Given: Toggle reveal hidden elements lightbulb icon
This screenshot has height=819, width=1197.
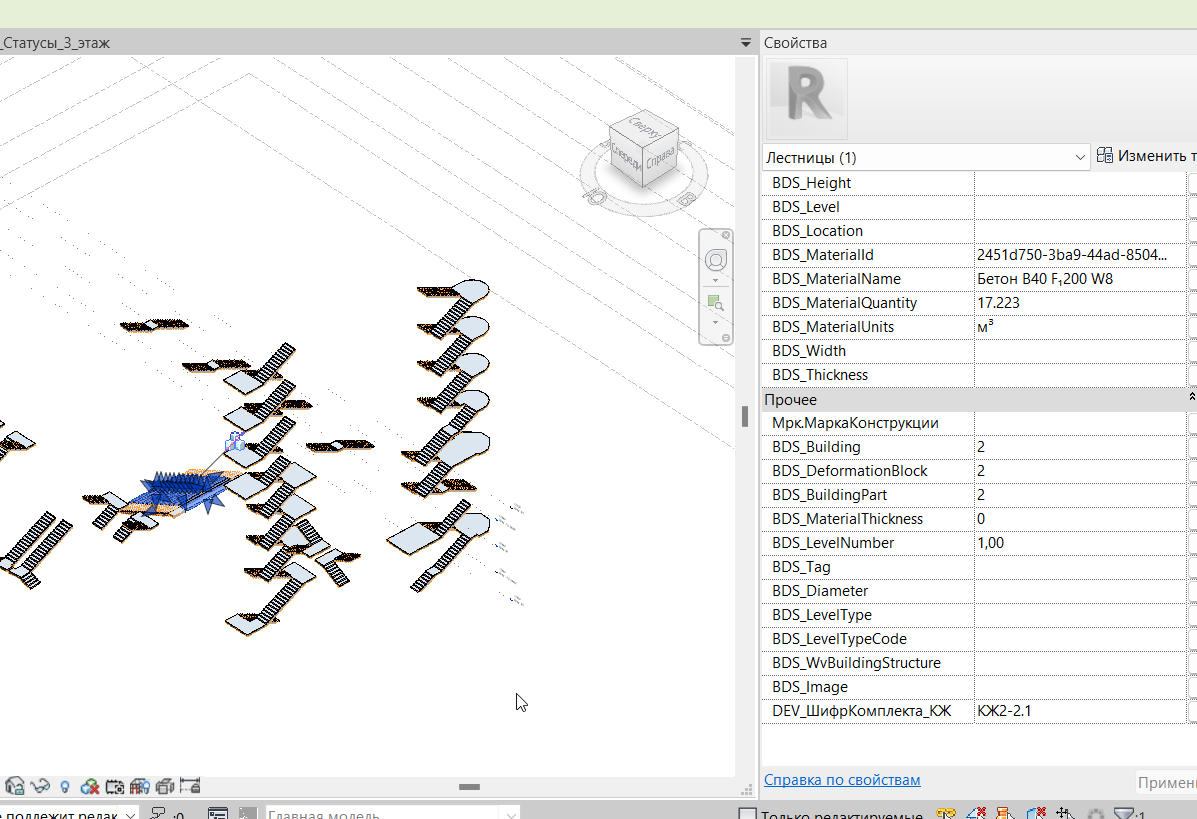Looking at the screenshot, I should tap(65, 787).
